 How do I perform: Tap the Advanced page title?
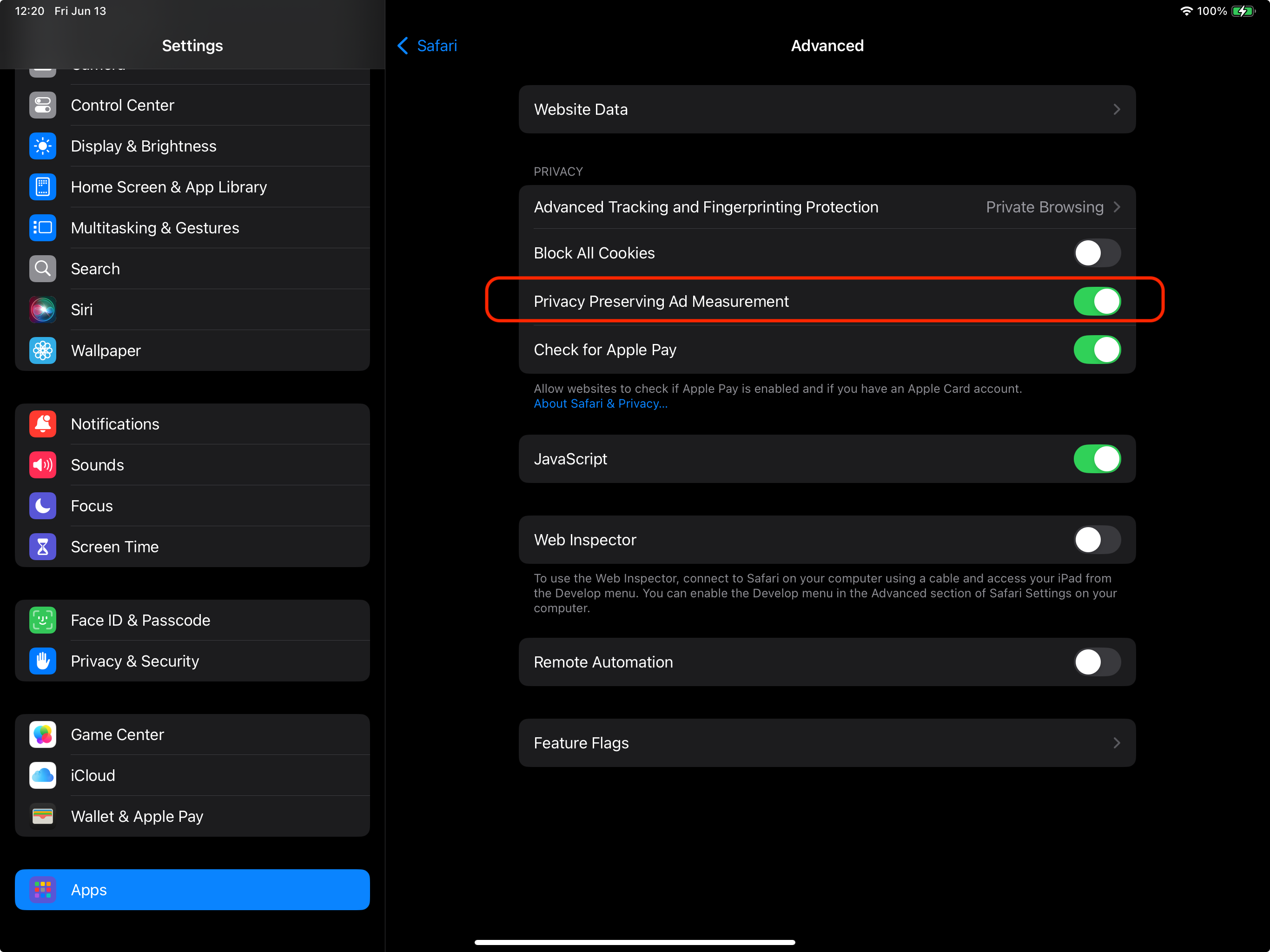tap(827, 46)
